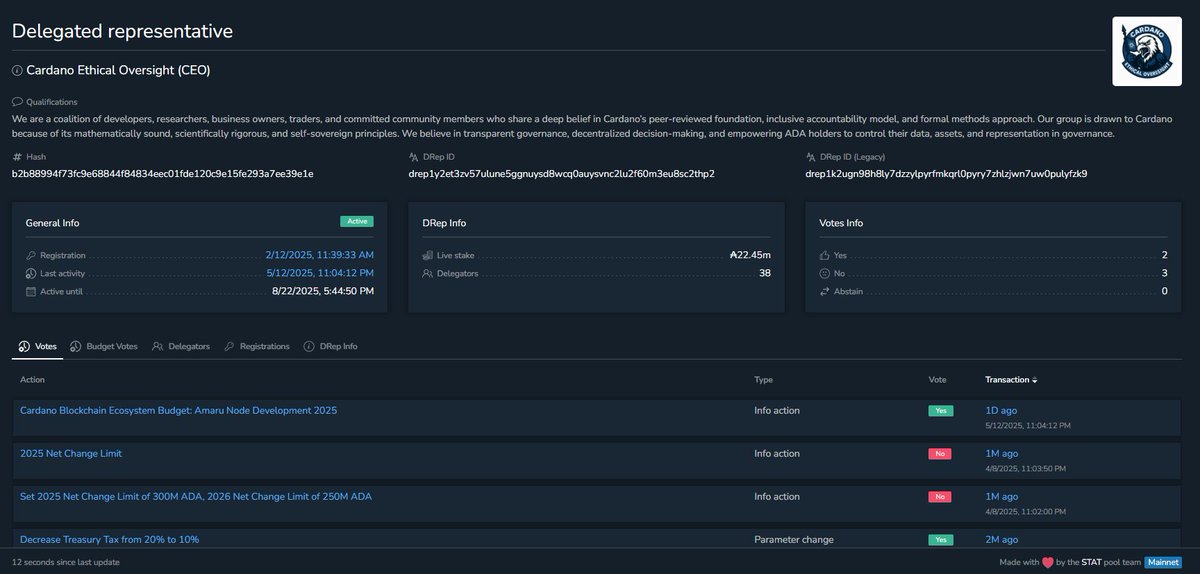Click the Yes badge on Amaru Node row

pyautogui.click(x=940, y=411)
